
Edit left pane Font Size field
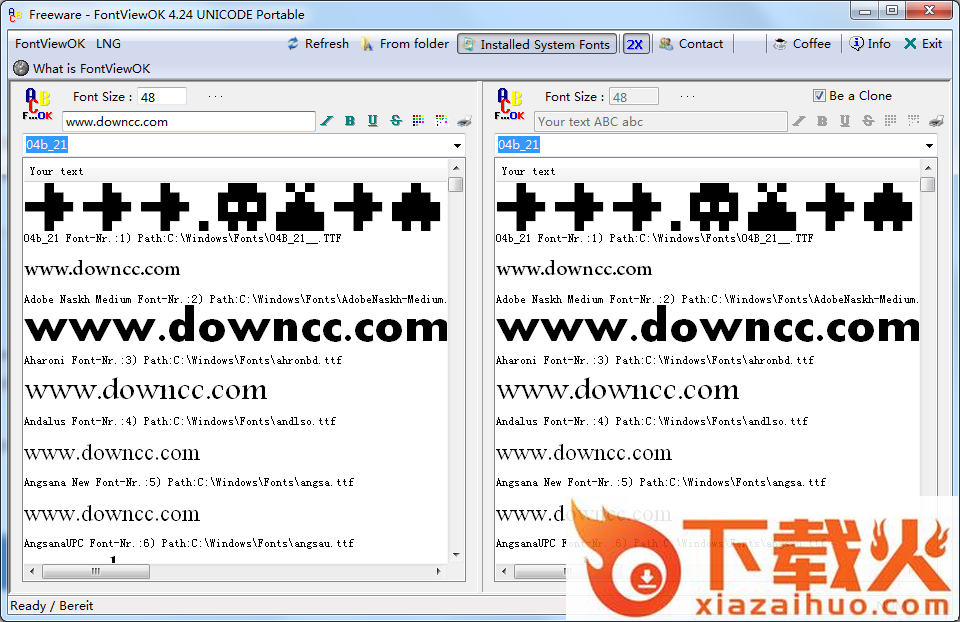pos(162,97)
